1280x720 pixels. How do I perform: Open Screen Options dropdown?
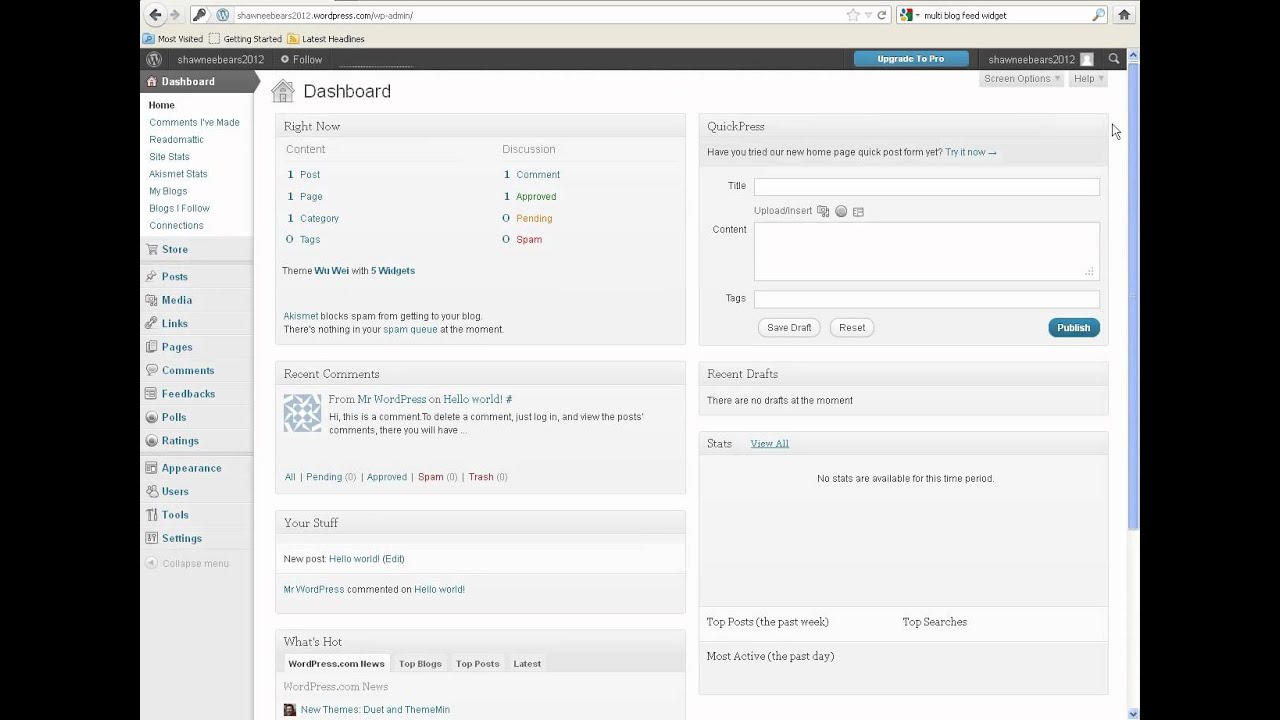pos(1022,79)
